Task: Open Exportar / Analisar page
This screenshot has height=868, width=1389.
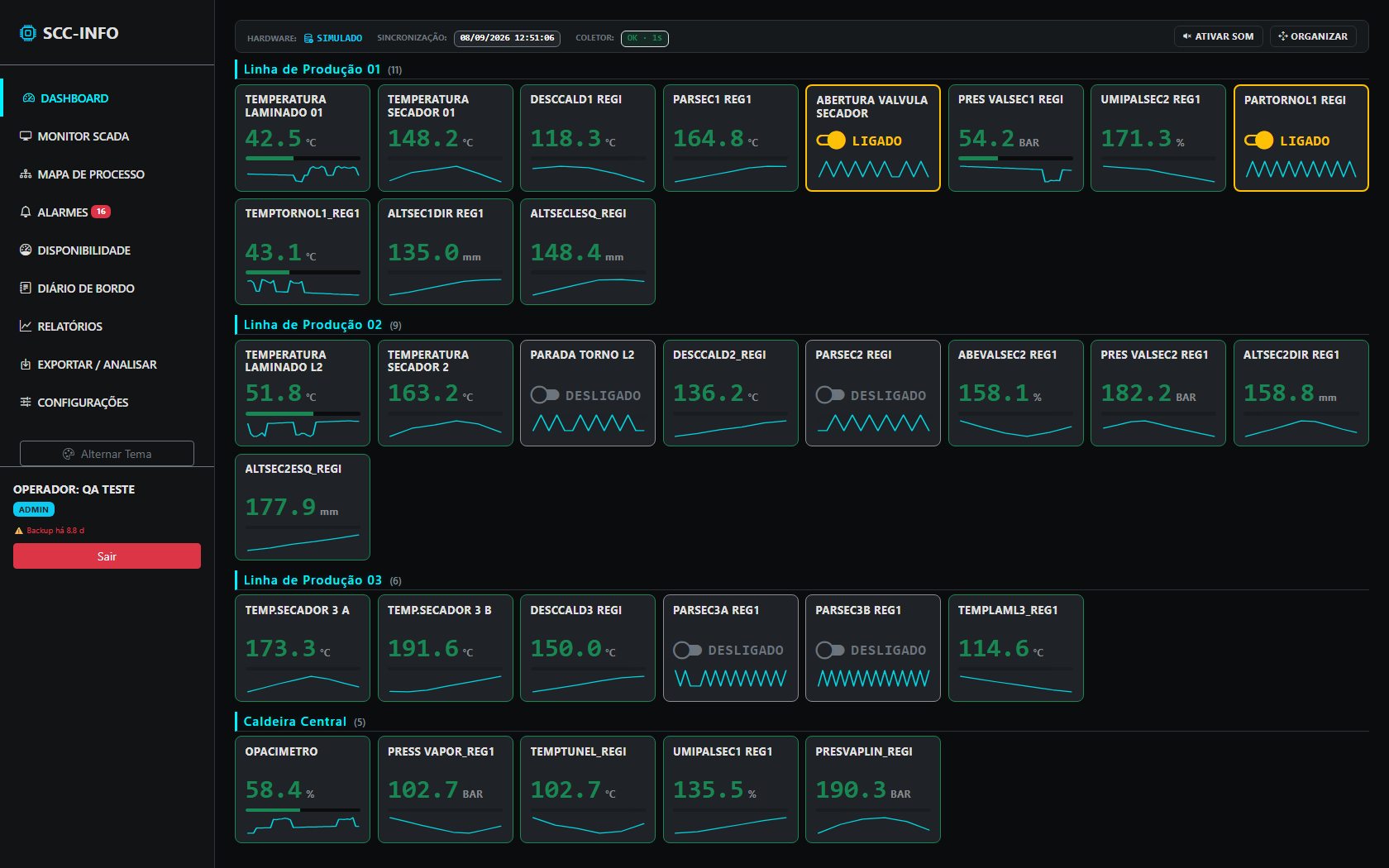Action: click(x=107, y=365)
